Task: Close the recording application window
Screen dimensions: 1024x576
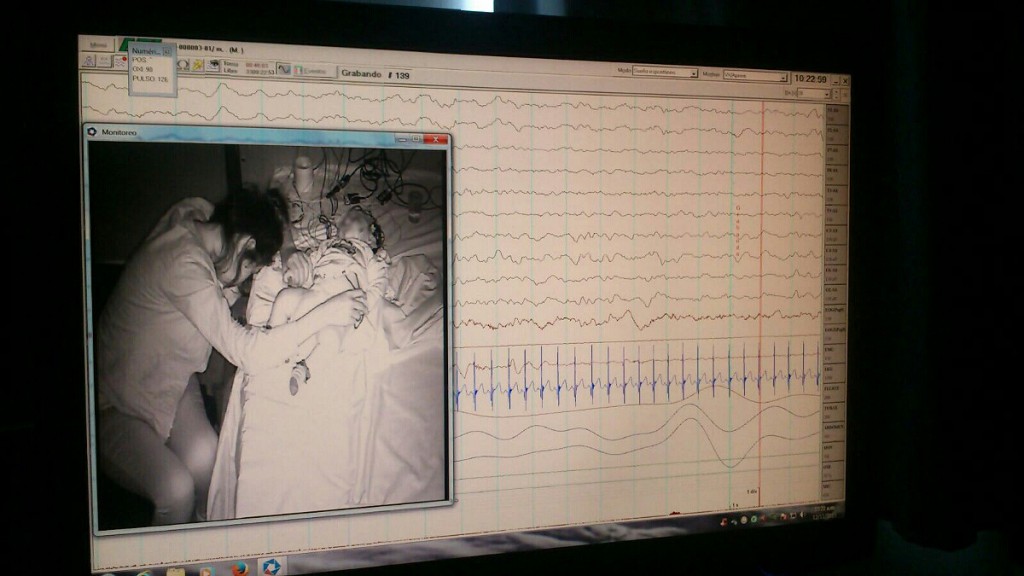Action: 845,81
